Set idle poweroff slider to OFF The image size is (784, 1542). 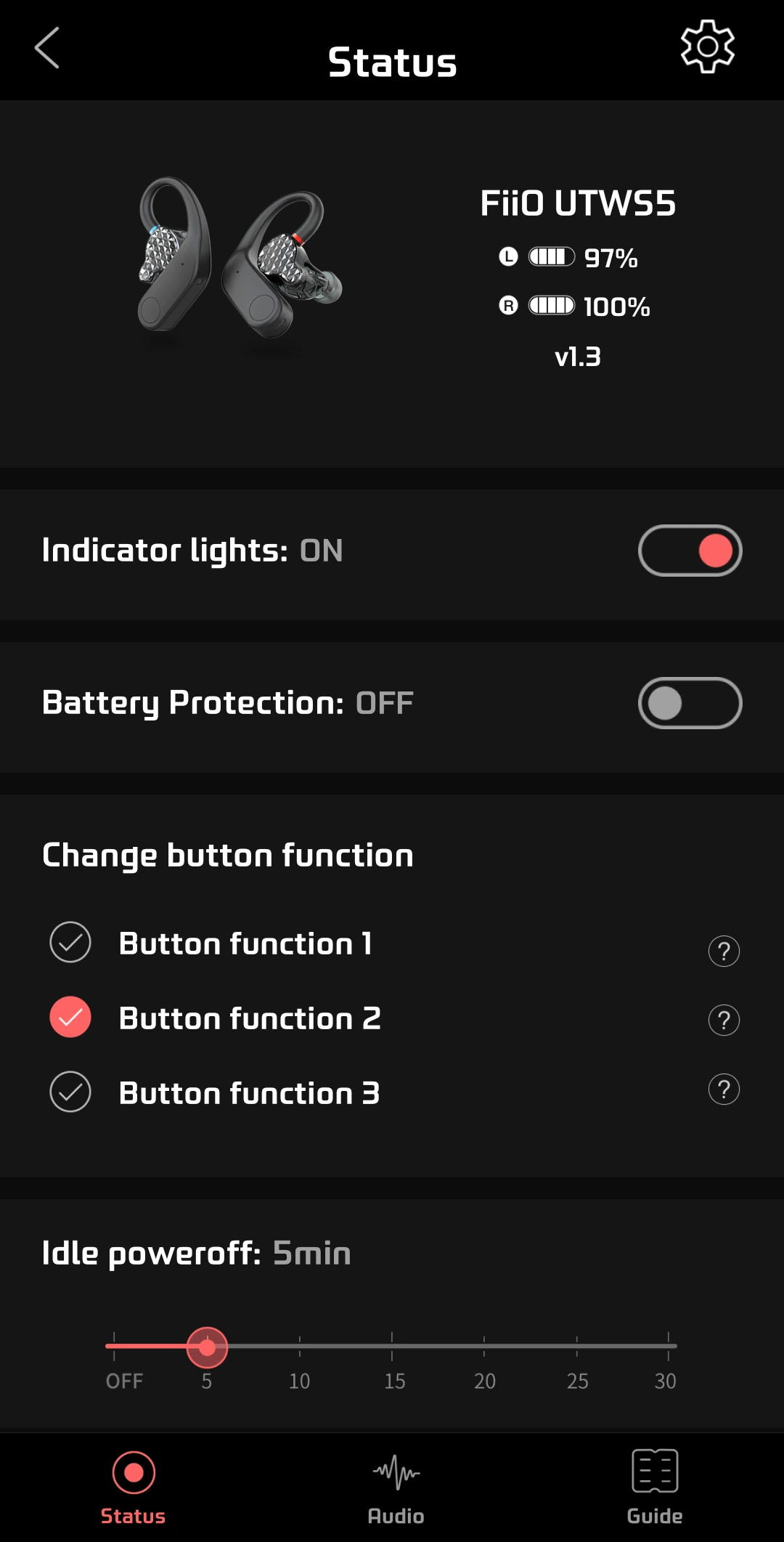coord(114,1346)
